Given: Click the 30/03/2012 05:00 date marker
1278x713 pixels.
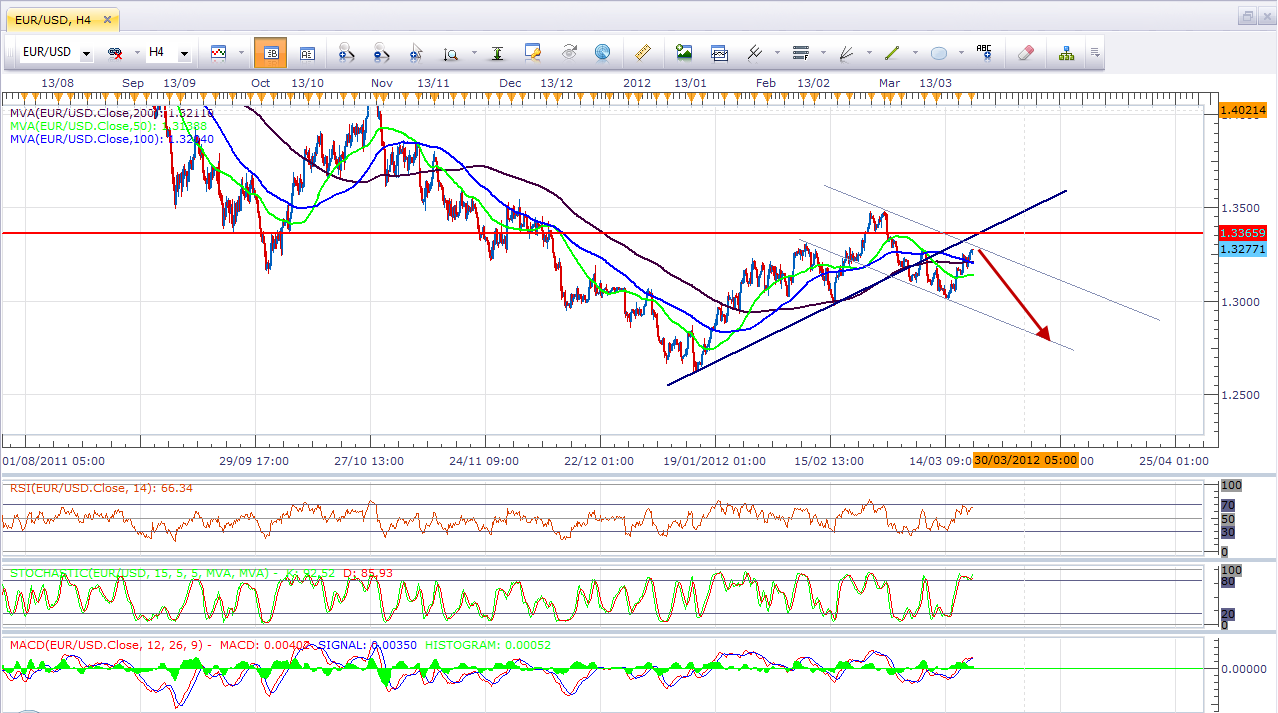Looking at the screenshot, I should (1026, 461).
